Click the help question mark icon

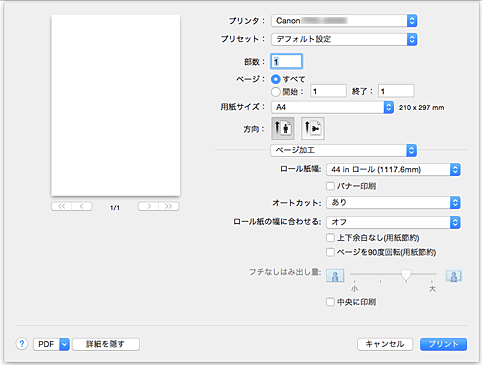pos(22,344)
